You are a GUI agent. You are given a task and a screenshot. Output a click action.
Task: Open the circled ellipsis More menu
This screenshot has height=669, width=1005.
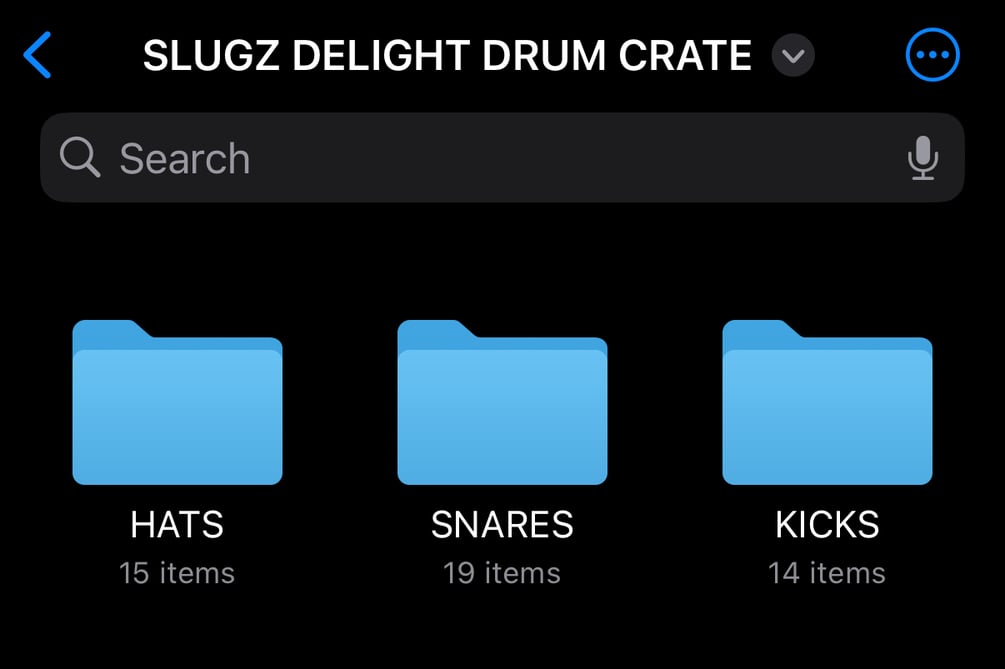click(x=932, y=56)
